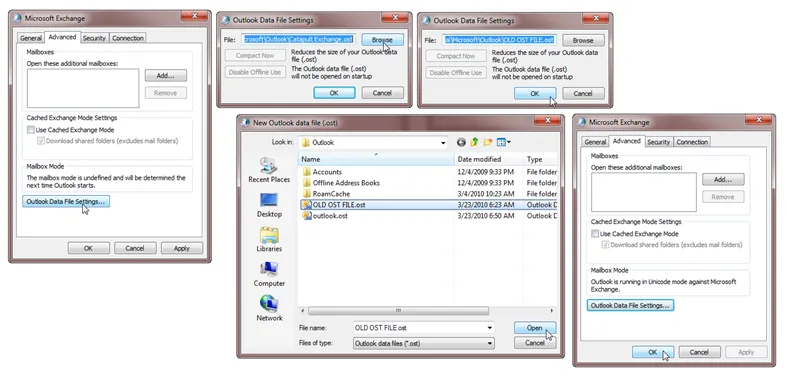The width and height of the screenshot is (787, 377).
Task: Toggle Use Cached Exchange Mode in right window
Action: click(x=595, y=233)
